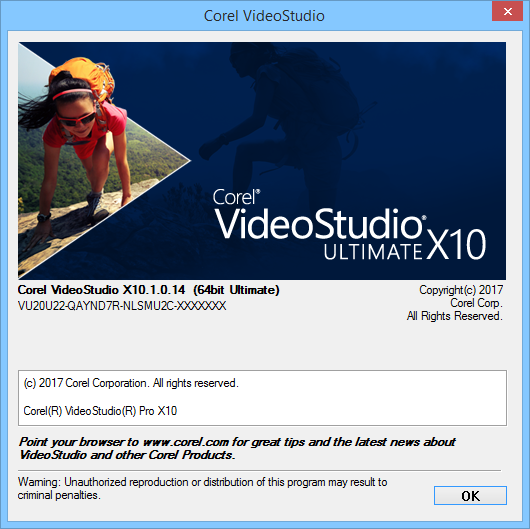Click the VideoStudio Ultimate X10 splash banner
Image resolution: width=530 pixels, height=529 pixels.
pos(262,161)
